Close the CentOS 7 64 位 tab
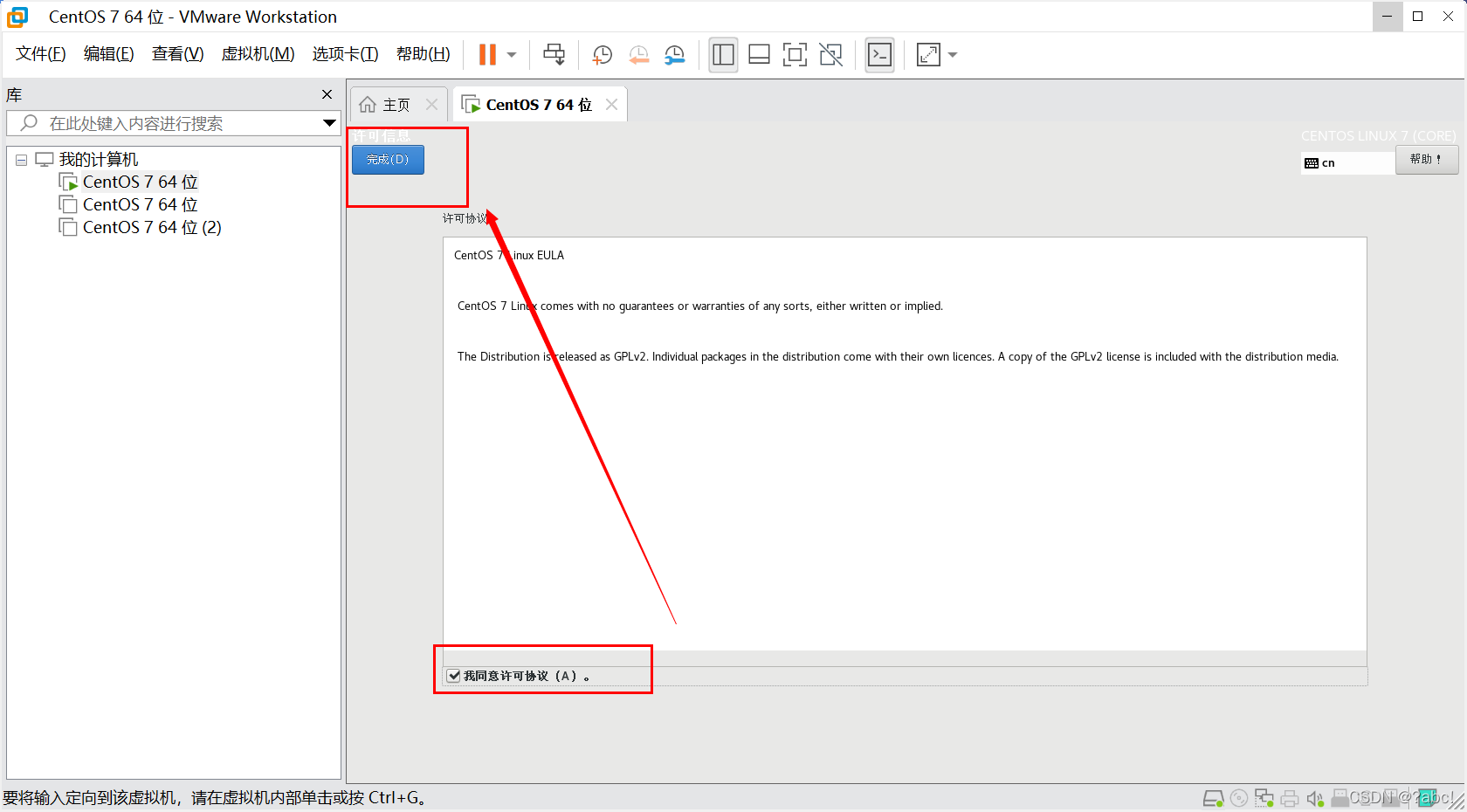Screen dimensions: 1467x812 tap(612, 105)
